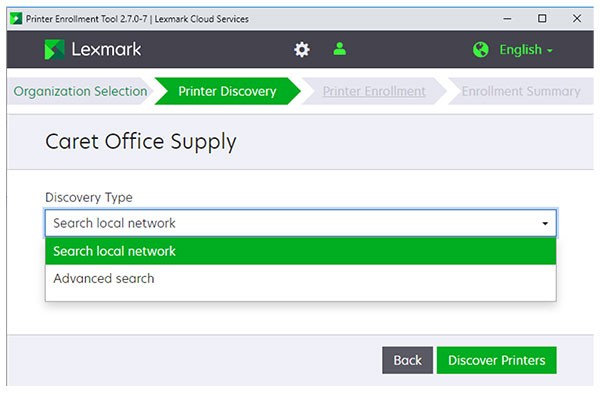This screenshot has height=400, width=600.
Task: Click the Lexmark logo in header
Action: pos(93,50)
